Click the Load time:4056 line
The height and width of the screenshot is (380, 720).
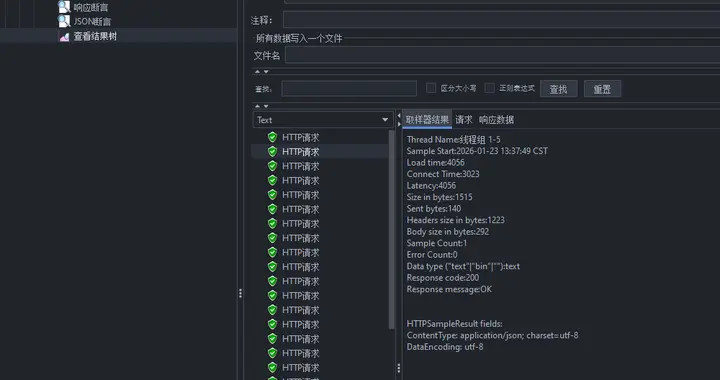pyautogui.click(x=435, y=162)
